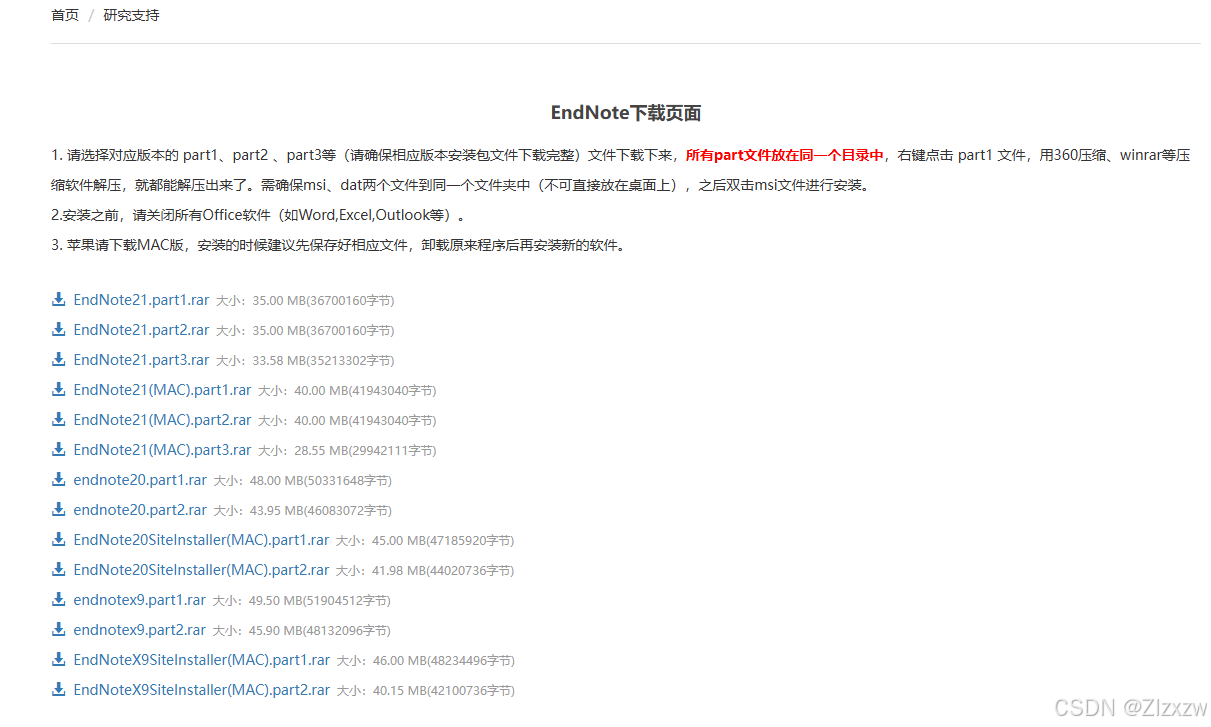Download the EndNote21.part2.rar file link
This screenshot has width=1211, height=727.
coord(141,330)
